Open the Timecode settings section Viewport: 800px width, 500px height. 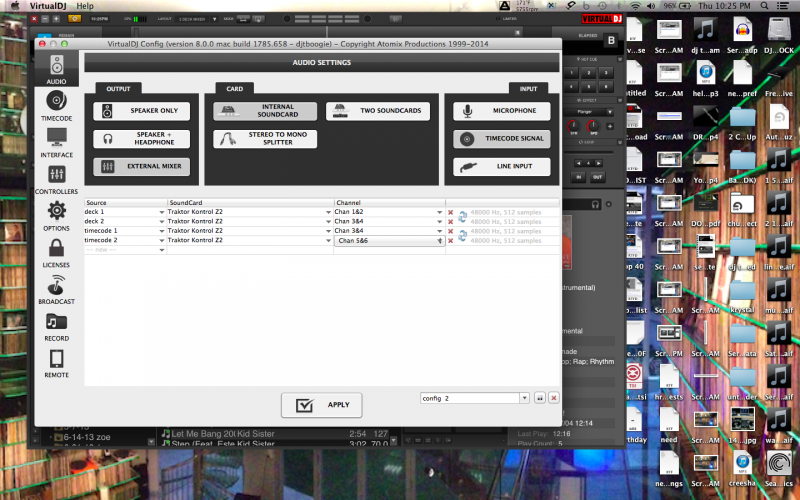pos(56,106)
